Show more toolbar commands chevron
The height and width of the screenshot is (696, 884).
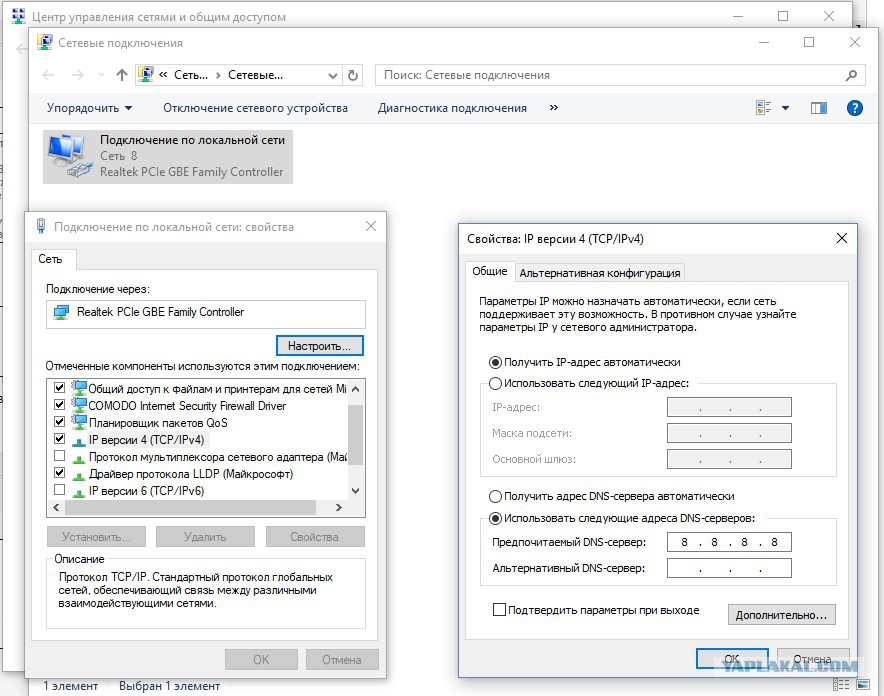pos(554,107)
